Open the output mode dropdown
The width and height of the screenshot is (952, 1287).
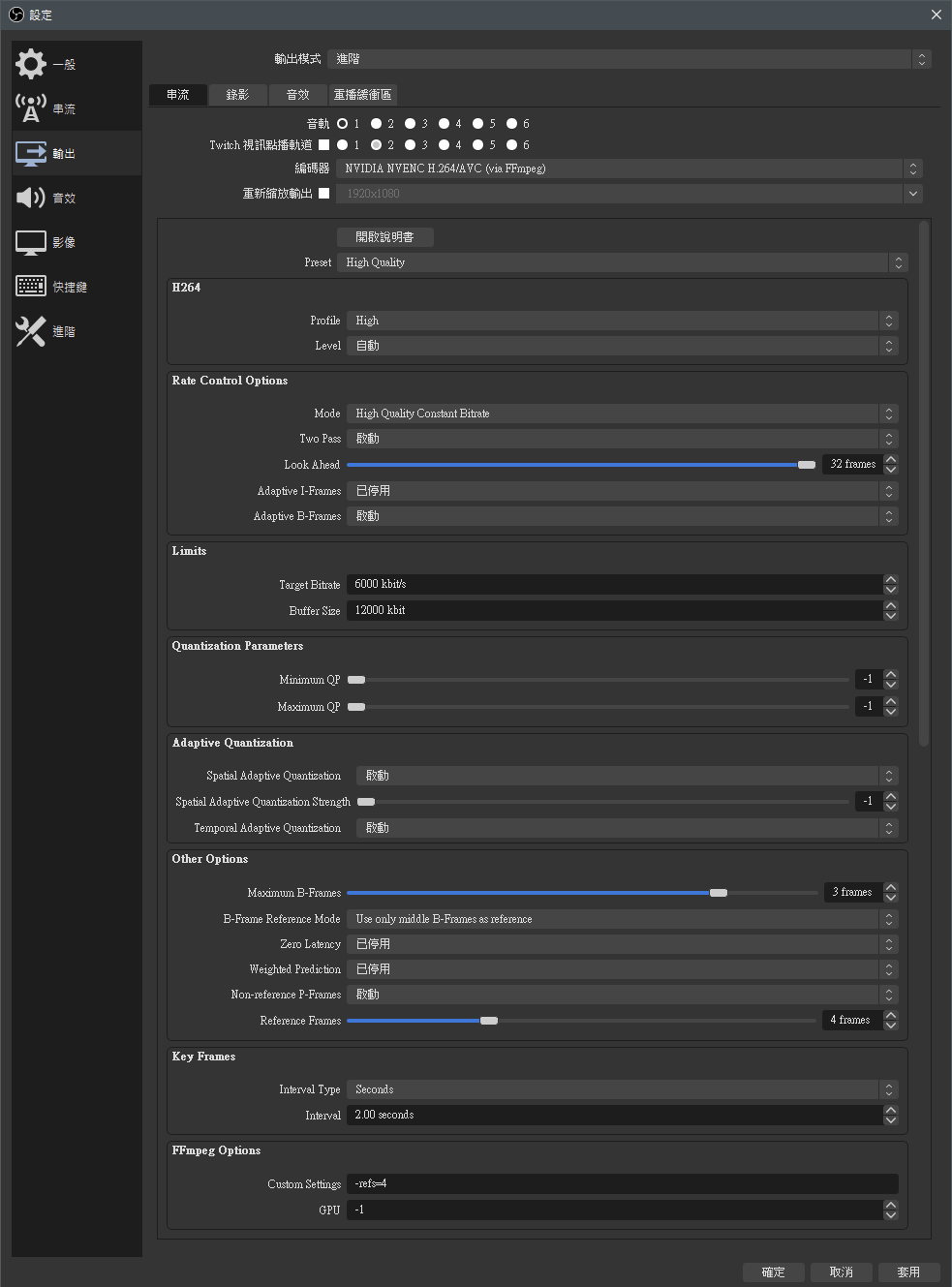pos(630,59)
